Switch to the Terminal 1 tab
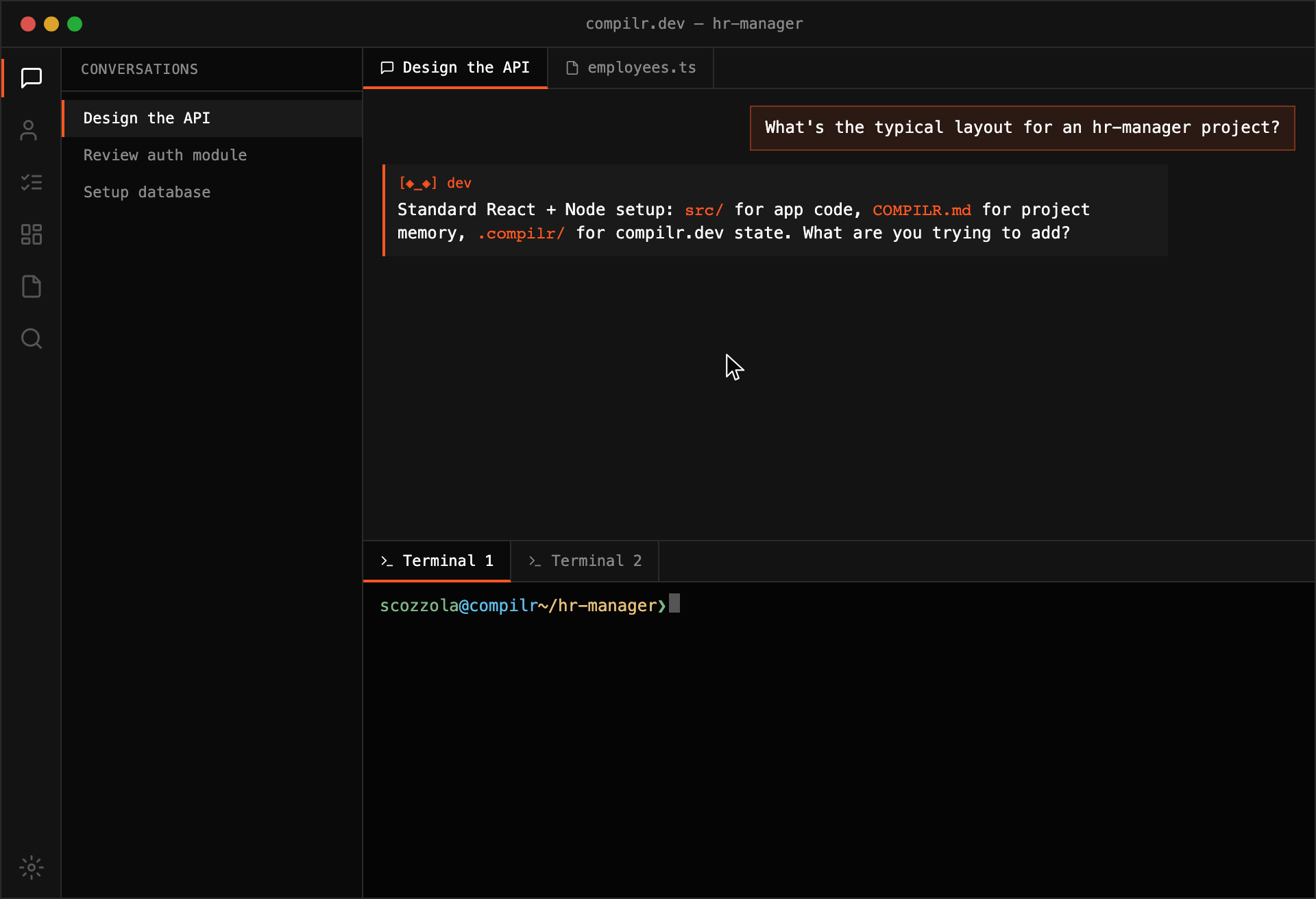Screen dimensions: 1316x899 pyautogui.click(x=437, y=561)
